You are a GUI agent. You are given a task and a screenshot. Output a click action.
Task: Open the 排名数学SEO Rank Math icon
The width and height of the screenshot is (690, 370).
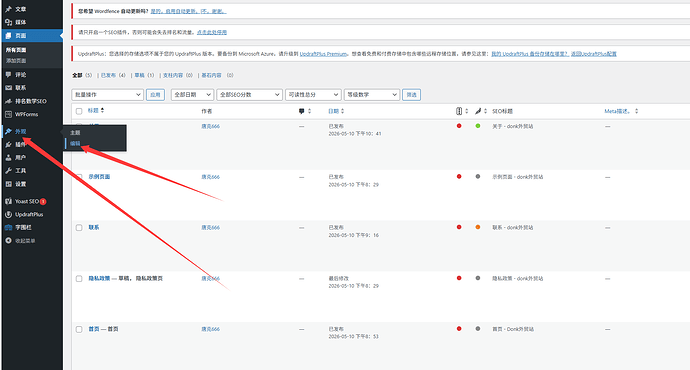[8, 101]
